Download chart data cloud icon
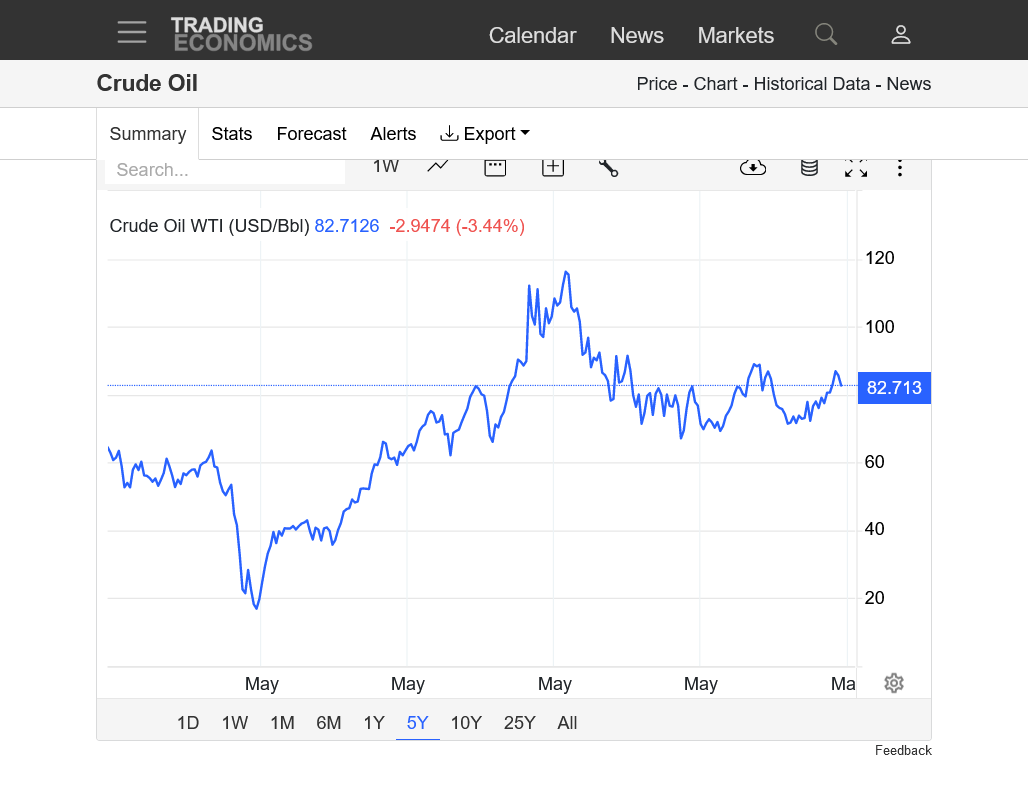This screenshot has height=800, width=1028. click(x=753, y=168)
